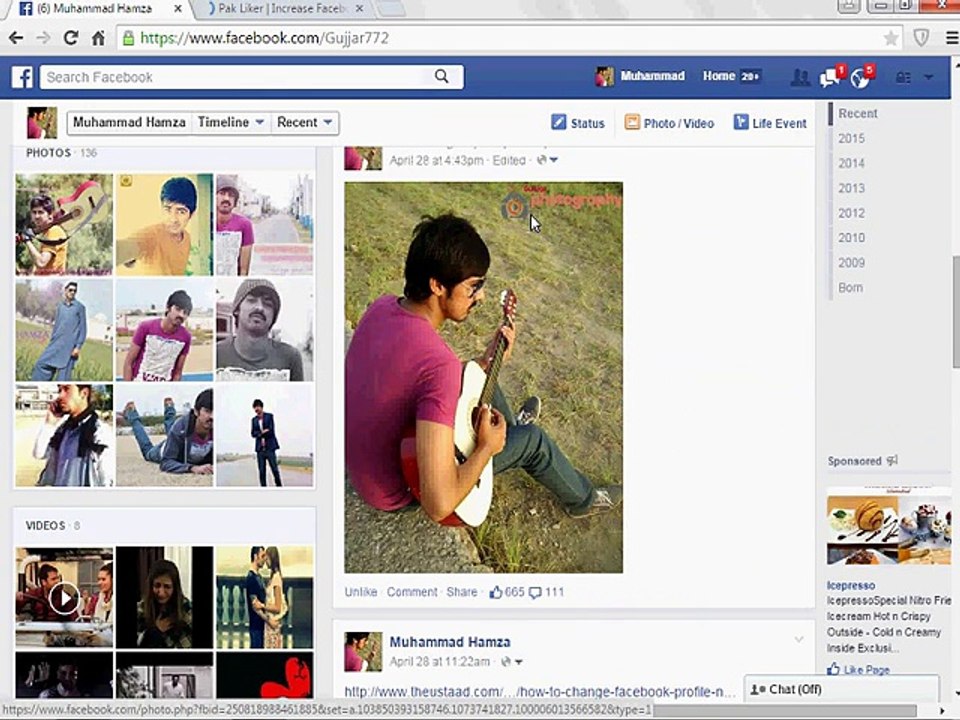Open post options chevron on Muhammad Hamza's 11:22am post
Viewport: 960px width, 720px height.
click(799, 640)
